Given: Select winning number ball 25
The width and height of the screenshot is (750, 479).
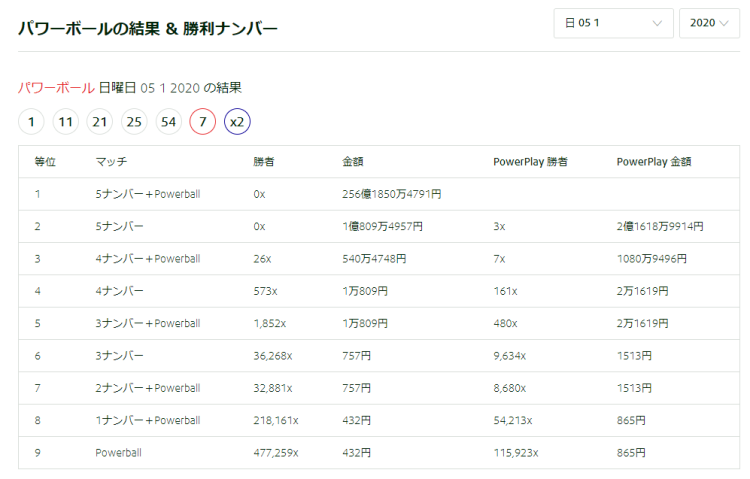Looking at the screenshot, I should [134, 122].
